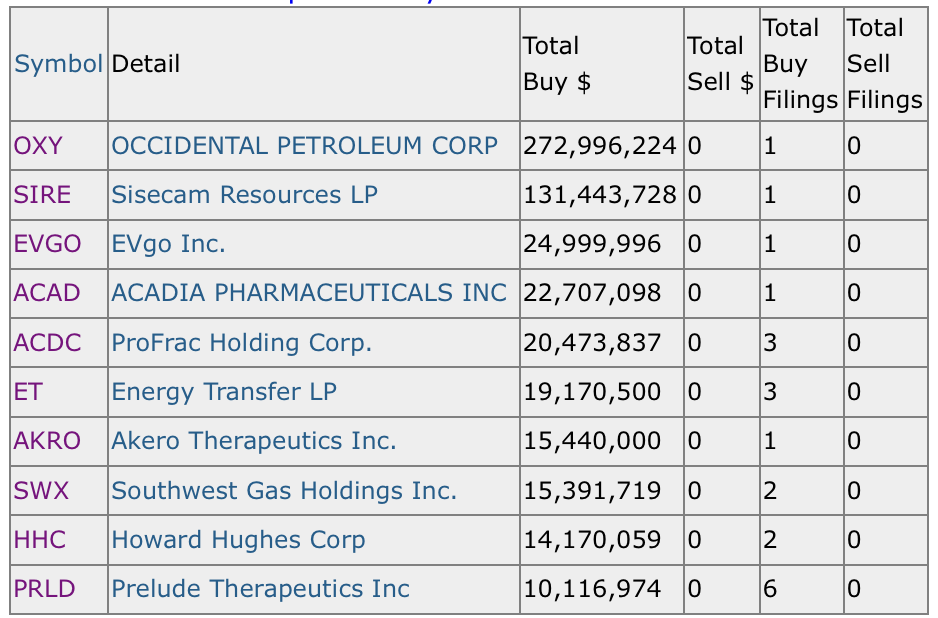This screenshot has width=938, height=618.
Task: Click the AKRO symbol link
Action: 47,441
